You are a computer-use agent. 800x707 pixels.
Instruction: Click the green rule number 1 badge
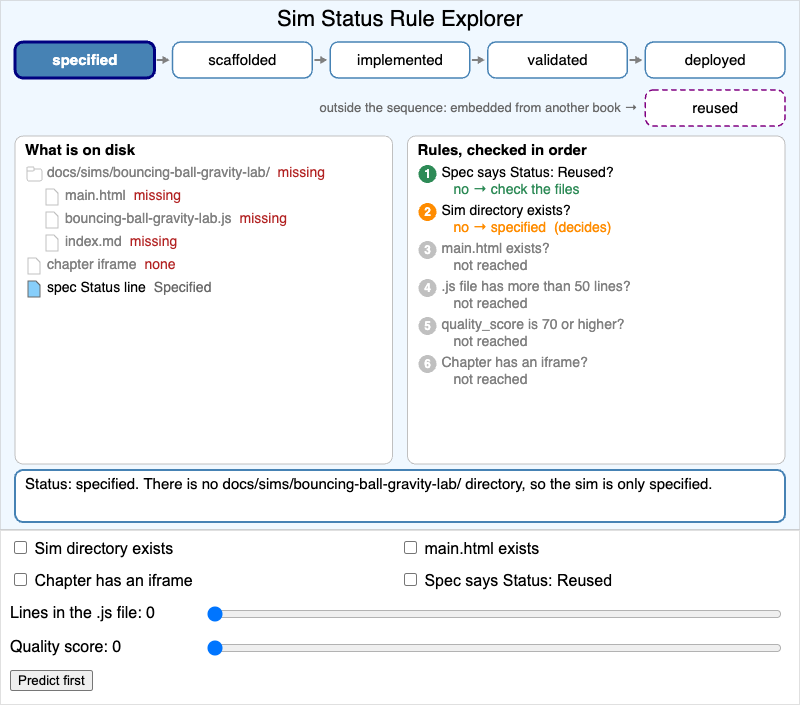427,174
